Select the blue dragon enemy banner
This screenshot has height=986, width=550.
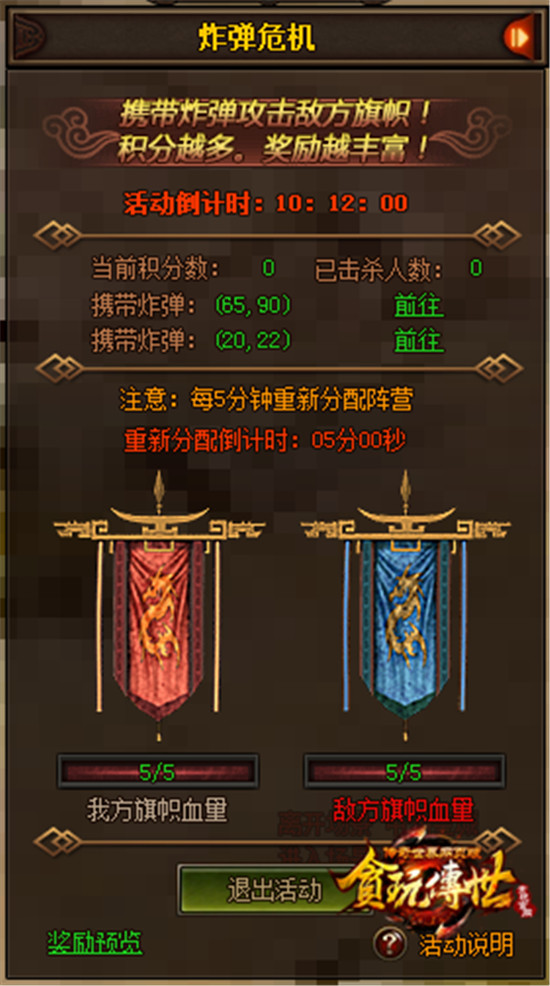pos(405,606)
